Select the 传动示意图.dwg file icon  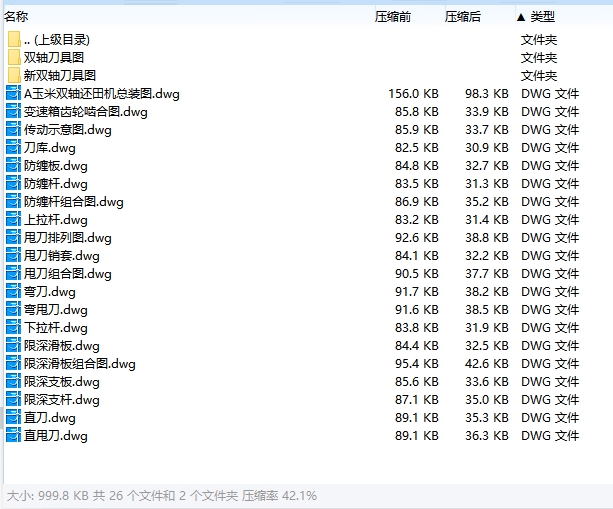[13, 129]
